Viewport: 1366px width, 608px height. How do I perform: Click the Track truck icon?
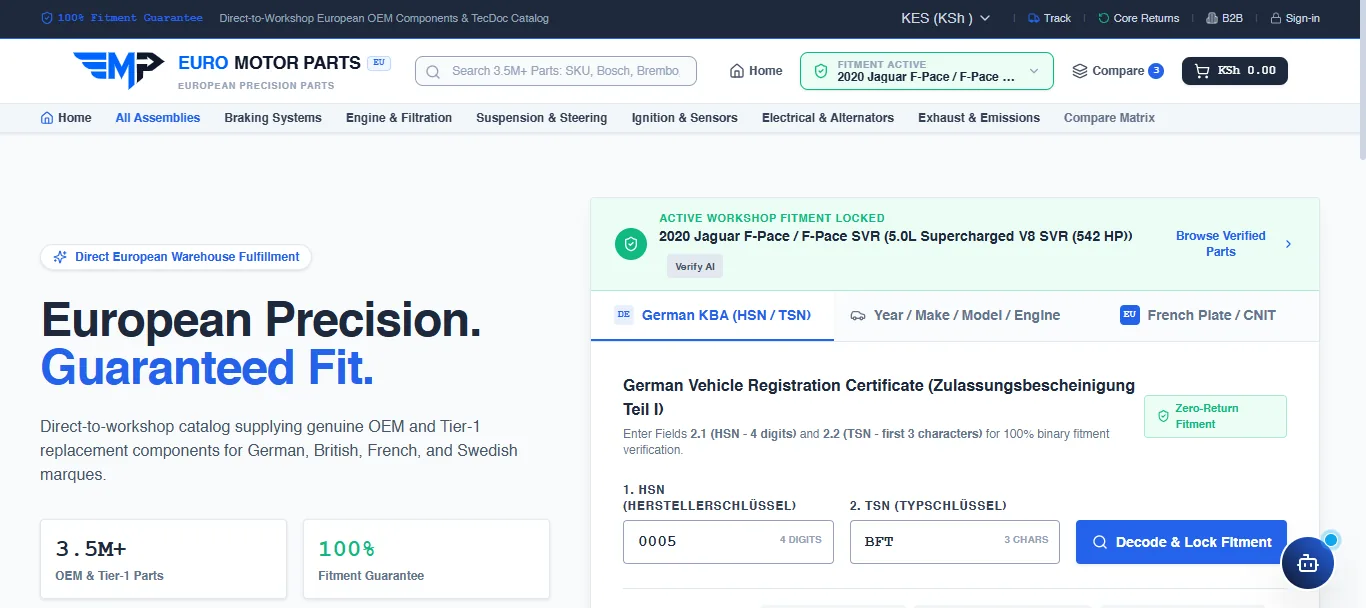click(1034, 18)
